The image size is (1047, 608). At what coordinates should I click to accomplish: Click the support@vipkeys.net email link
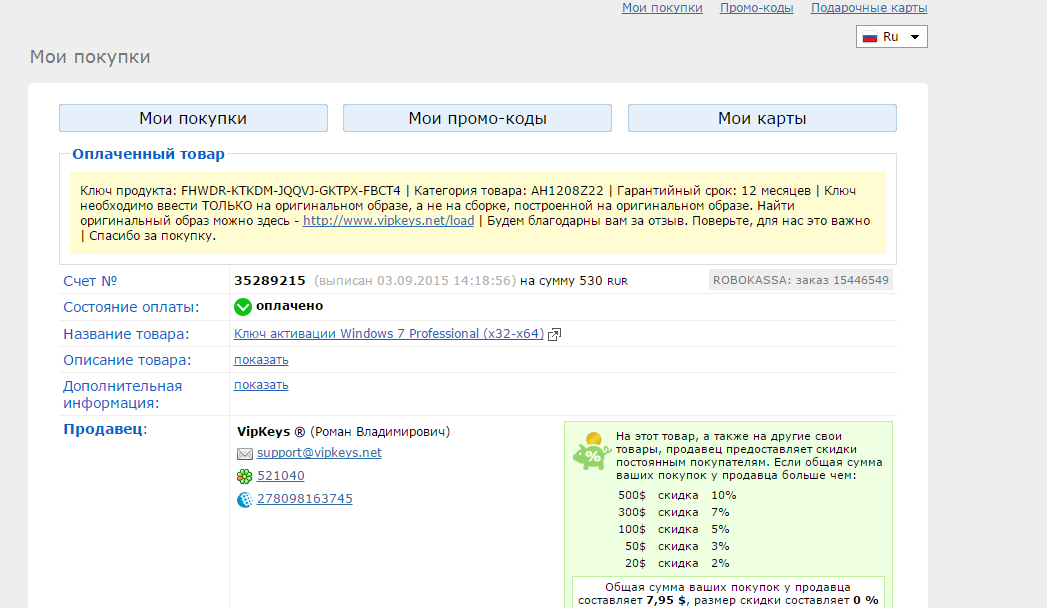click(x=319, y=453)
